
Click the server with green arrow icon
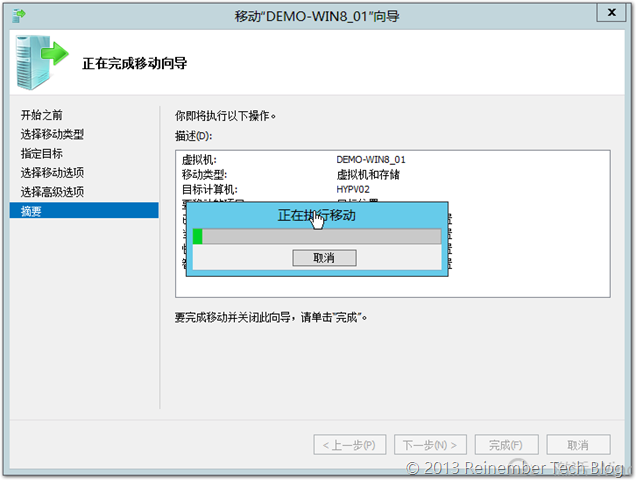[x=42, y=62]
